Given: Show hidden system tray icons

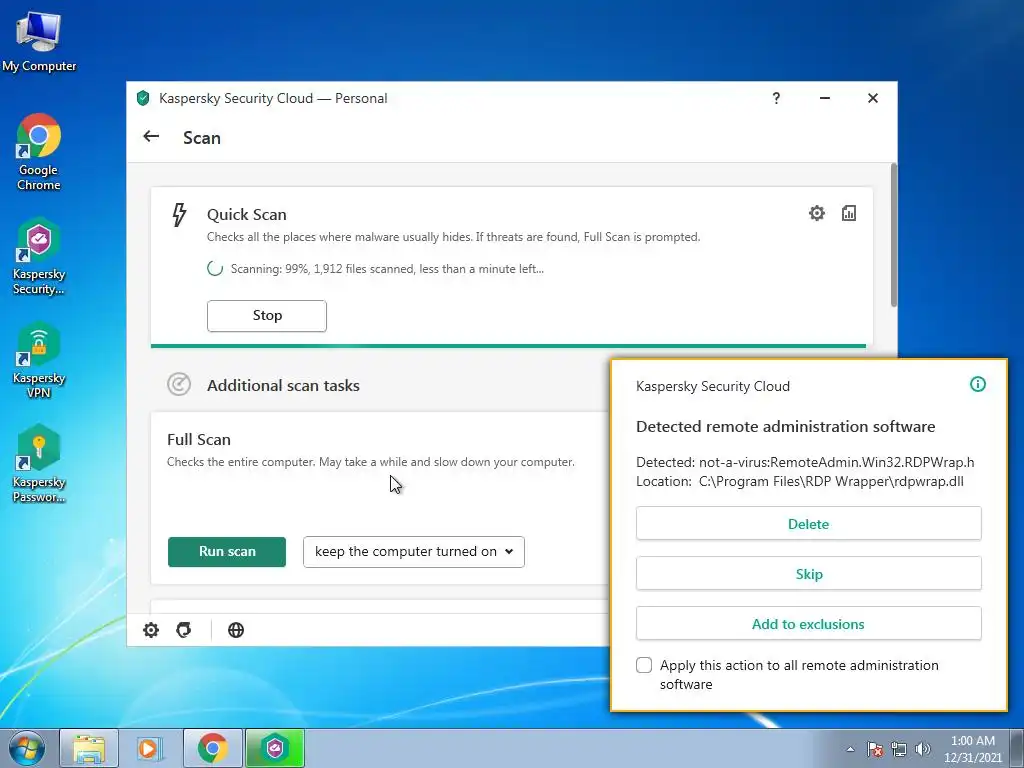Looking at the screenshot, I should pos(850,749).
